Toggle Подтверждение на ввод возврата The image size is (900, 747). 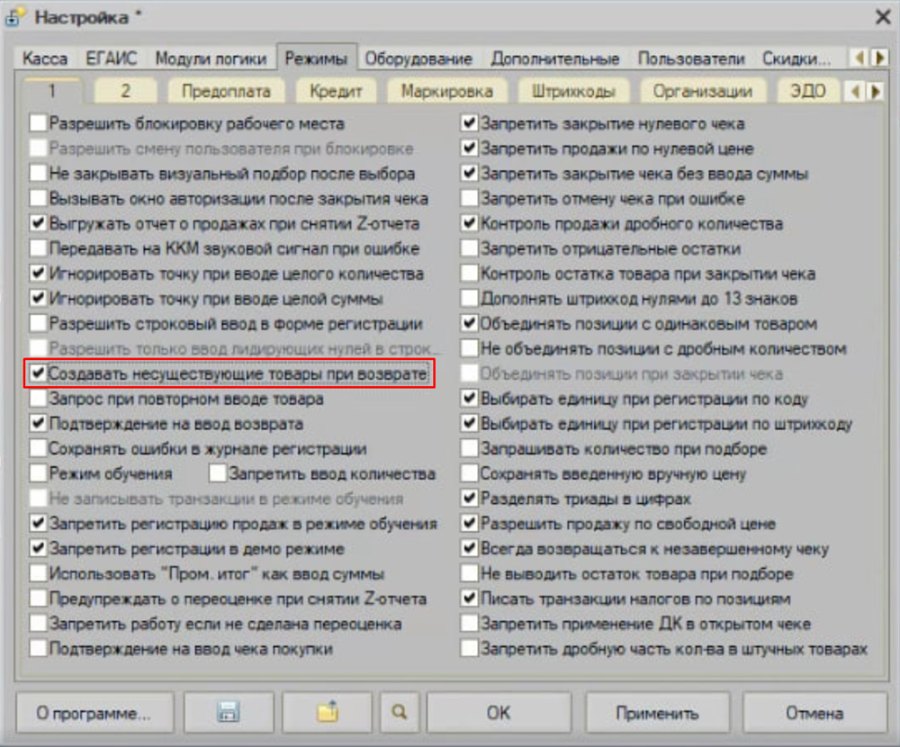coord(38,423)
